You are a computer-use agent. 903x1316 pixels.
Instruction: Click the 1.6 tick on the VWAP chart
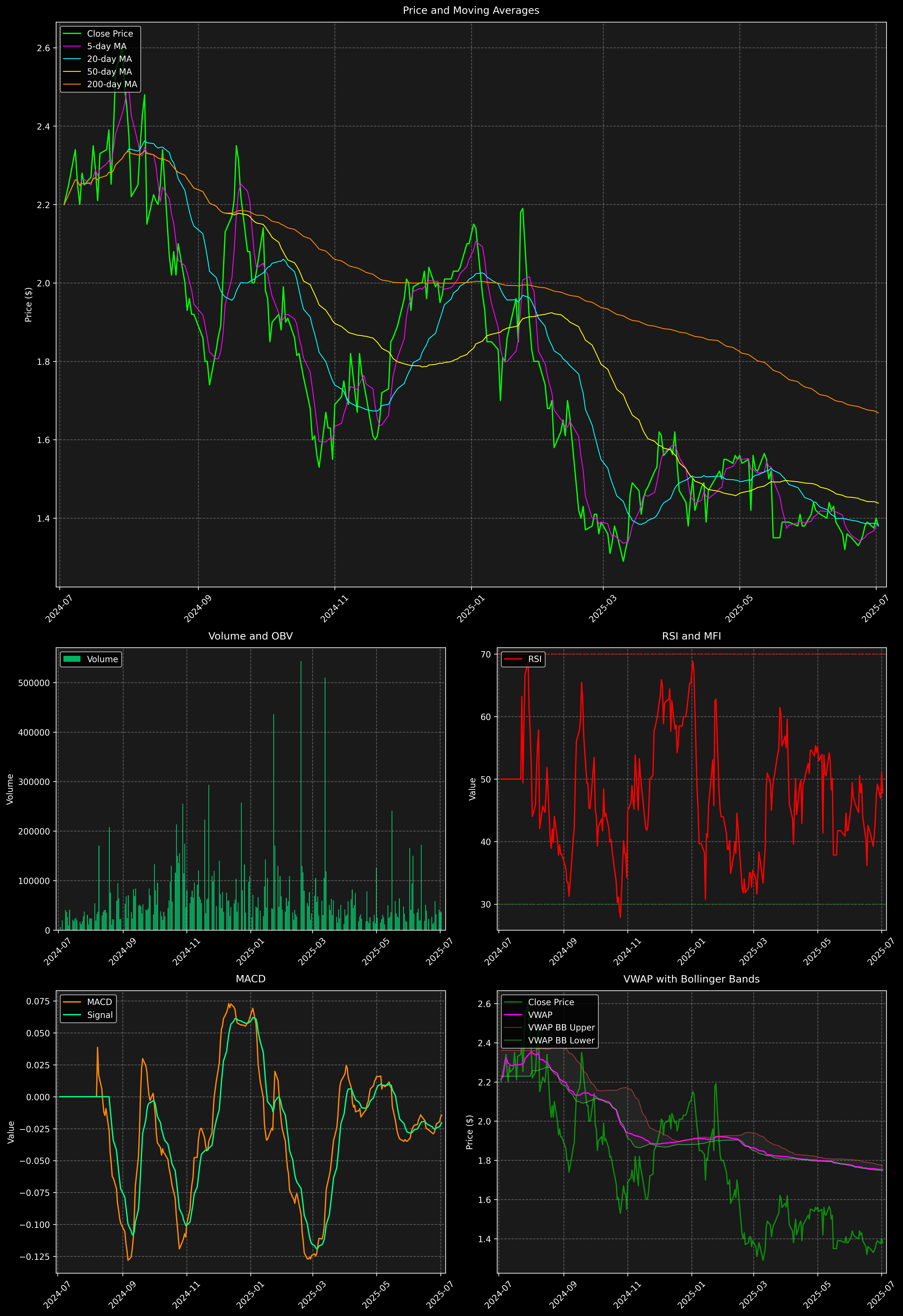coord(484,1200)
